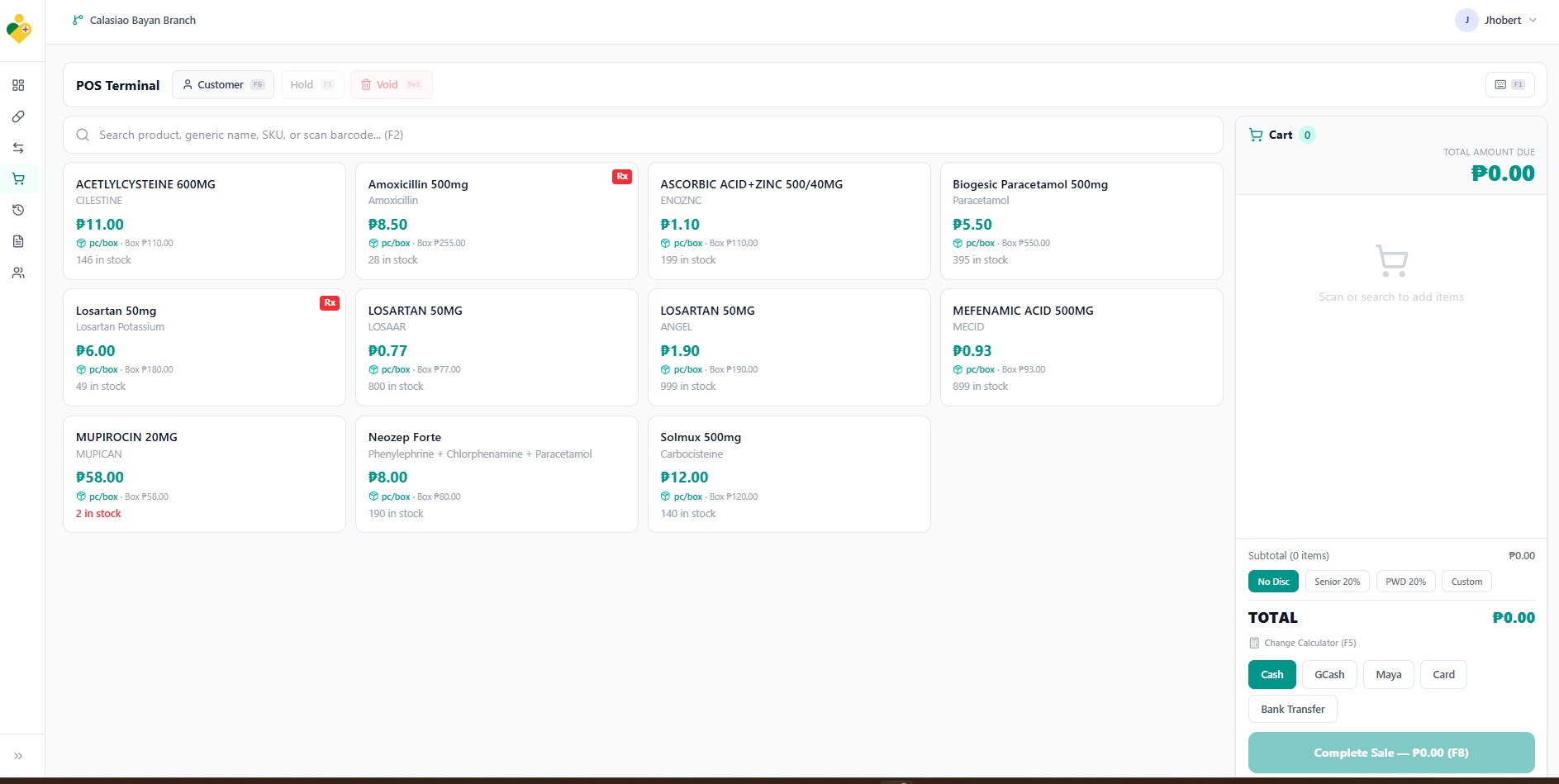Viewport: 1559px width, 784px height.
Task: Open the Change Calculator link
Action: coord(1309,643)
